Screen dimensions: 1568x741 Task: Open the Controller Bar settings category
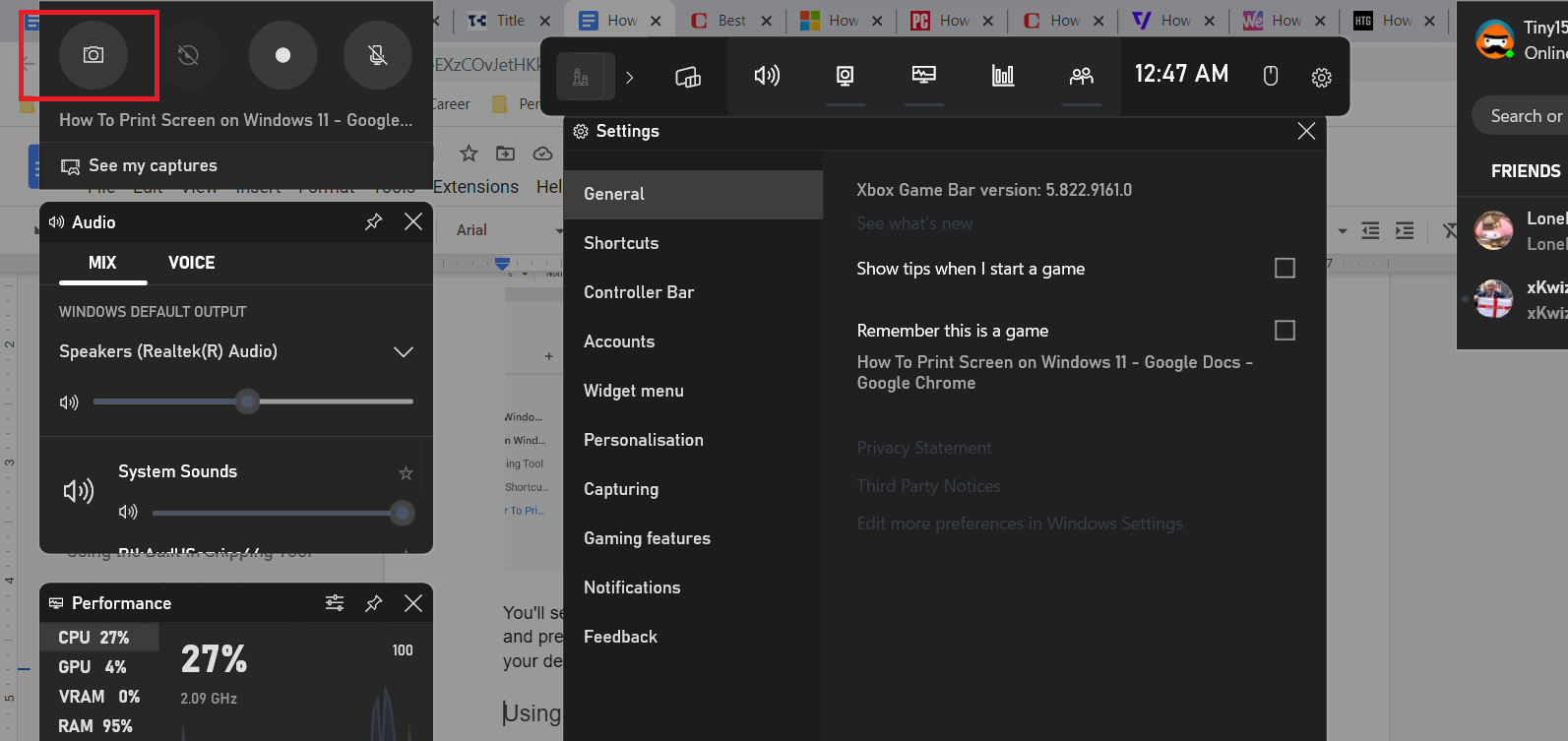[x=693, y=292]
